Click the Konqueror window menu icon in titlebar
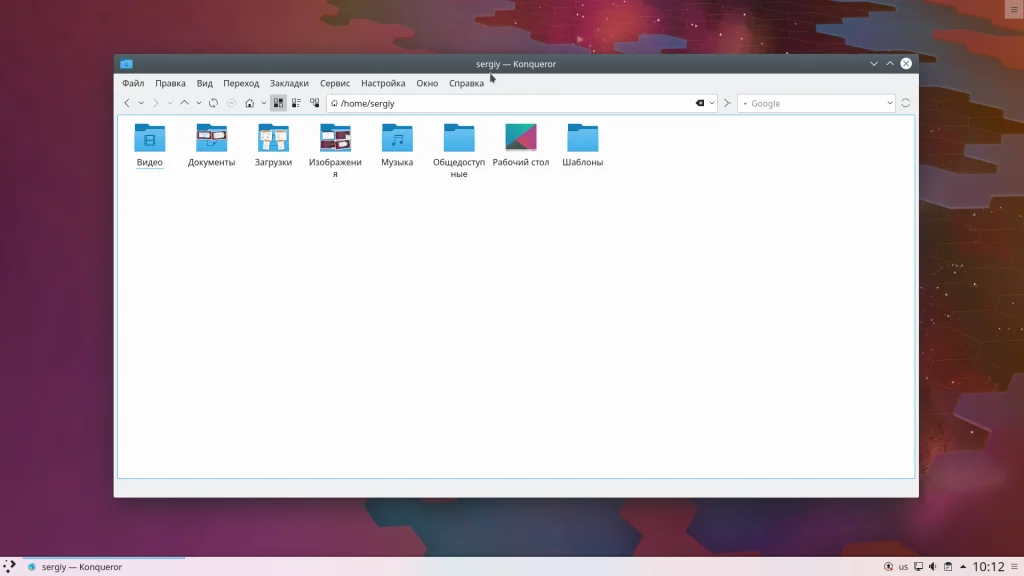Viewport: 1024px width, 576px height. pos(127,64)
